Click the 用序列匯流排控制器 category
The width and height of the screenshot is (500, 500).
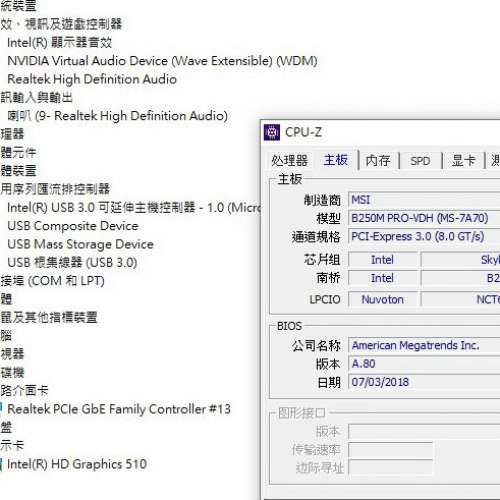pyautogui.click(x=55, y=189)
